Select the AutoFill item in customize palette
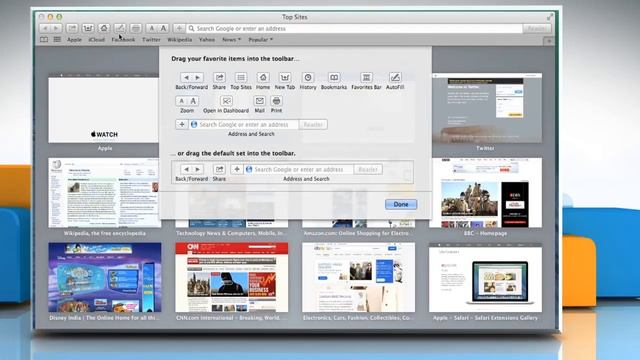This screenshot has height=360, width=640. coord(395,81)
